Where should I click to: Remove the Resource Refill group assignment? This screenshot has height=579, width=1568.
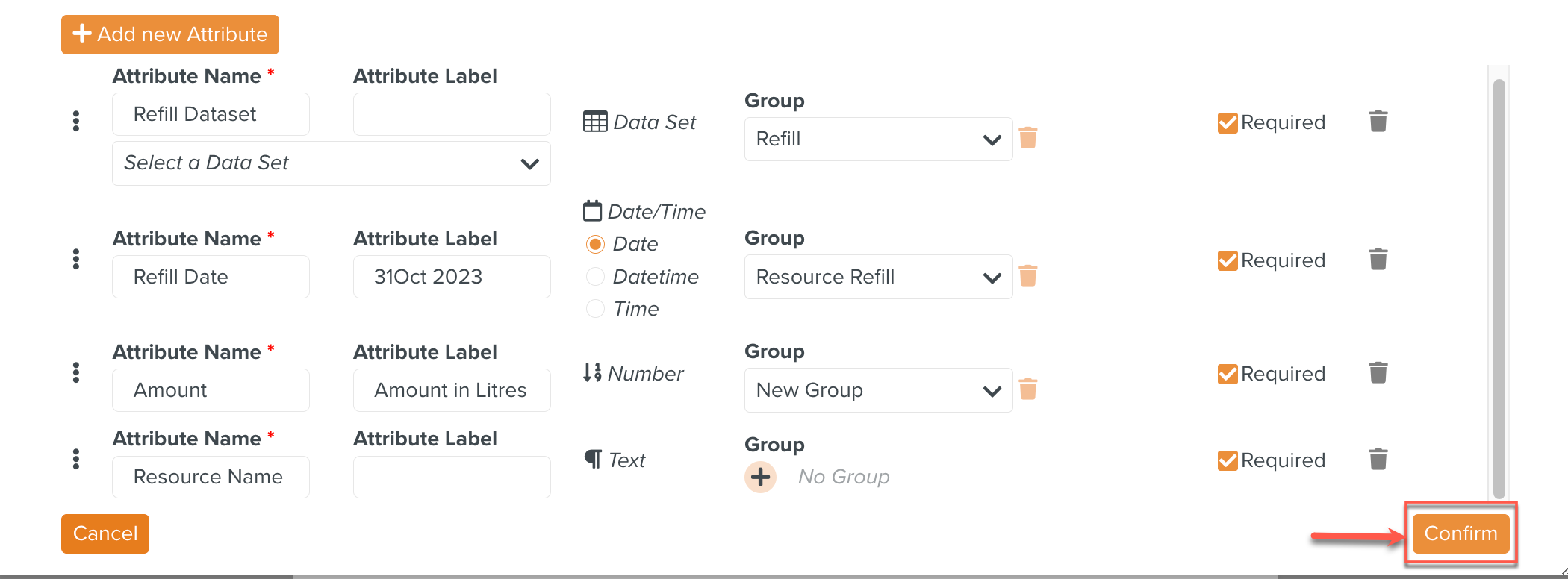pyautogui.click(x=1028, y=276)
